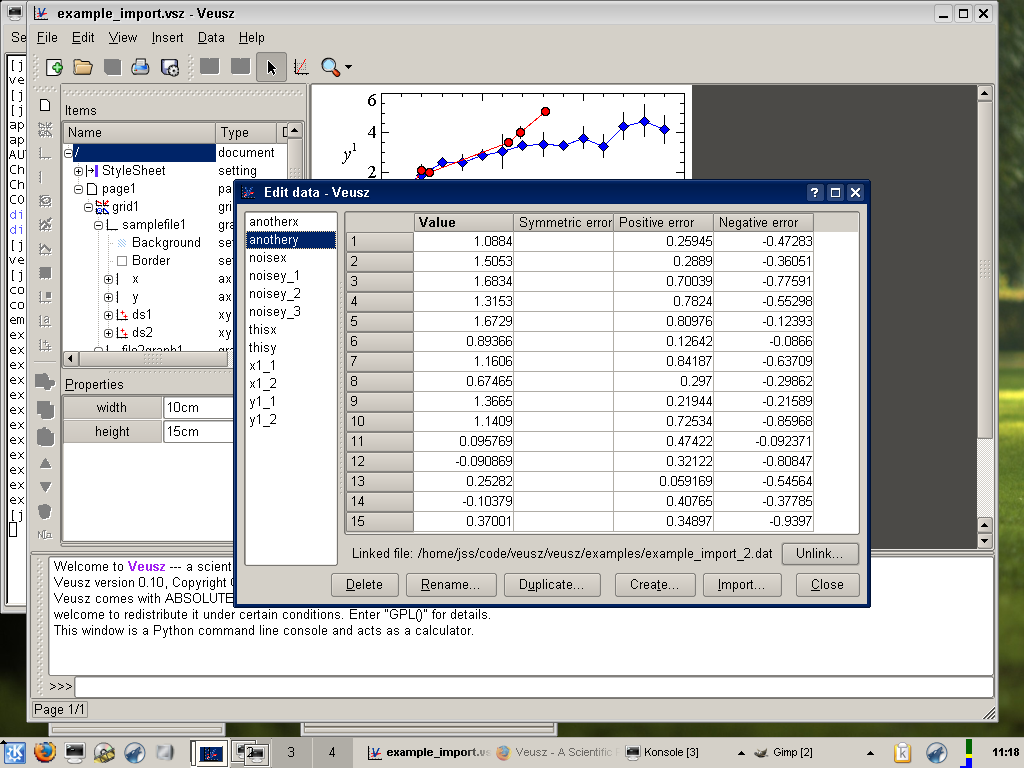This screenshot has width=1024, height=768.
Task: Expand the ds1 tree node
Action: coord(108,315)
